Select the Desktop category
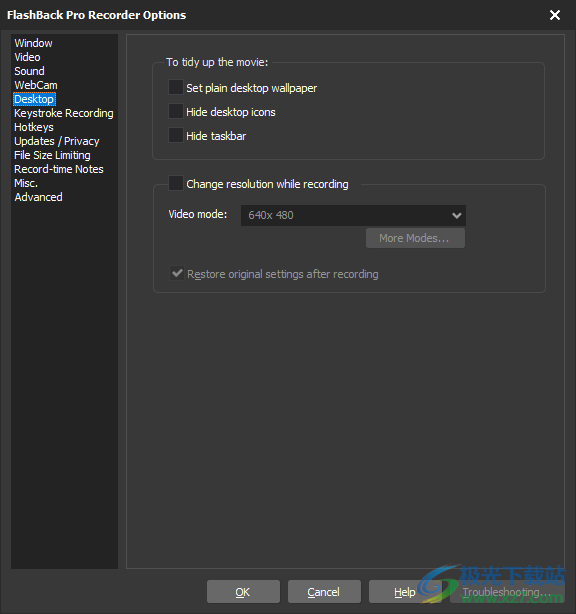This screenshot has height=614, width=576. (34, 99)
